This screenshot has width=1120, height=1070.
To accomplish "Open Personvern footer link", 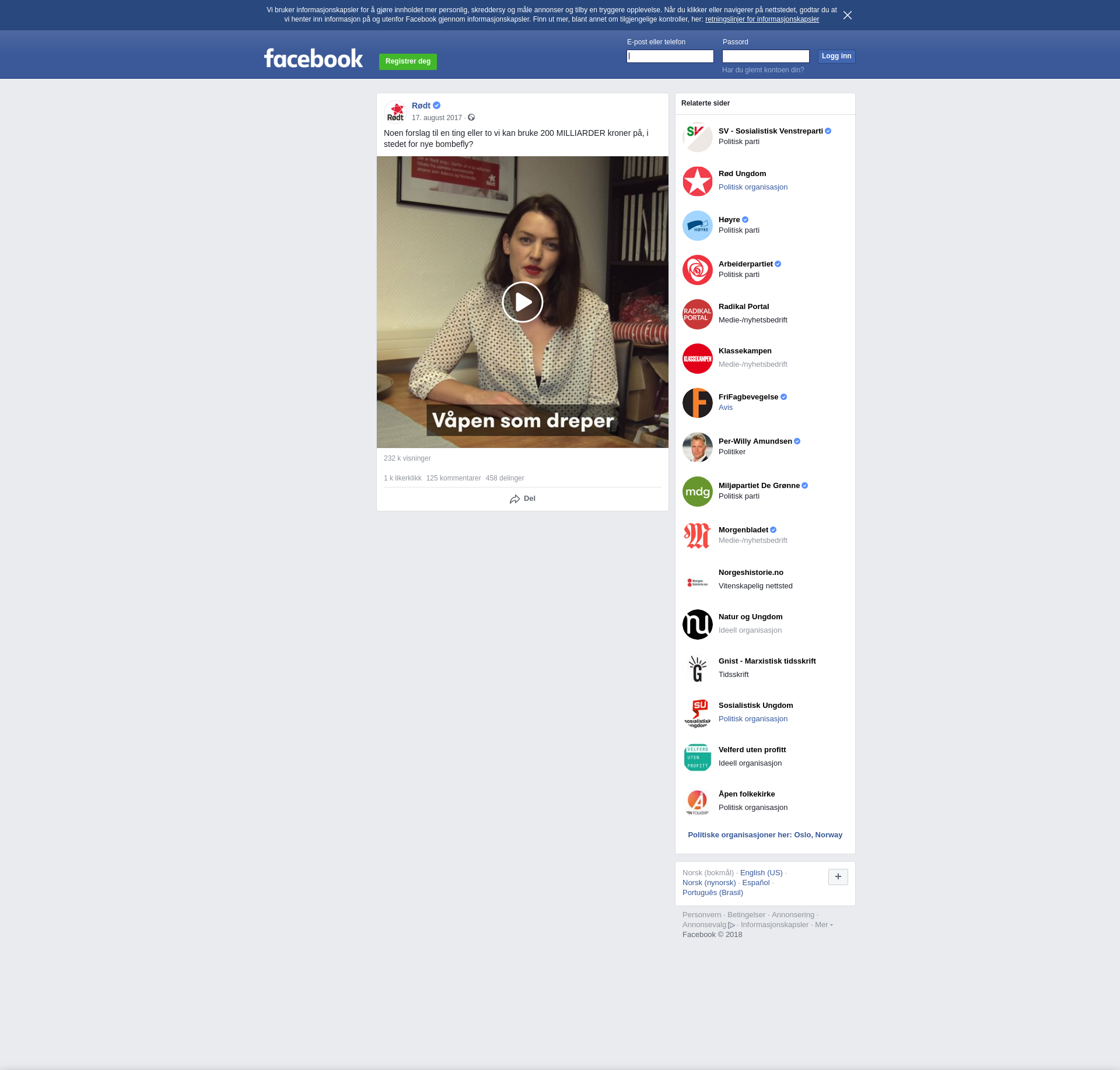I will click(702, 915).
